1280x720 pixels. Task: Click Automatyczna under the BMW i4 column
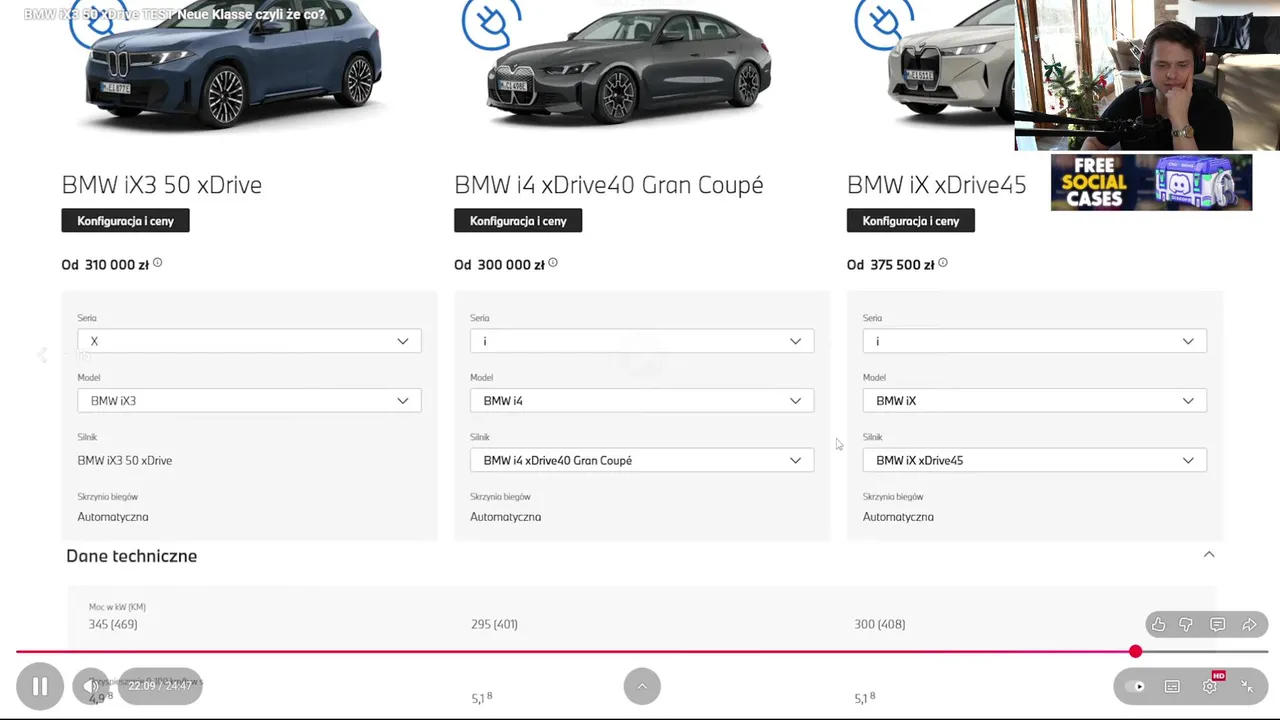(505, 517)
